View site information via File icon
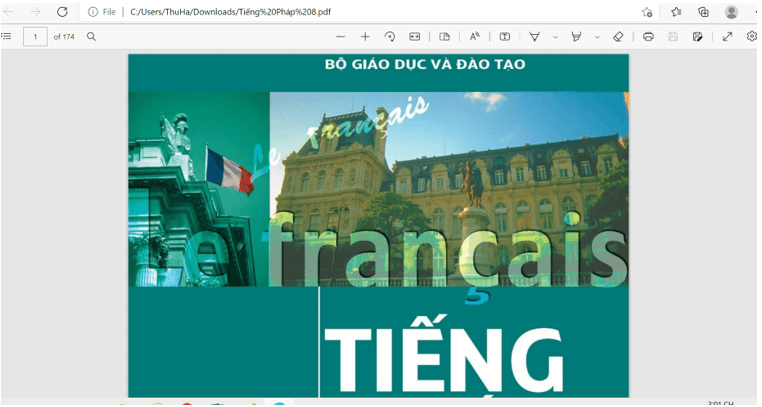Screen dimensions: 762x407 [102, 12]
